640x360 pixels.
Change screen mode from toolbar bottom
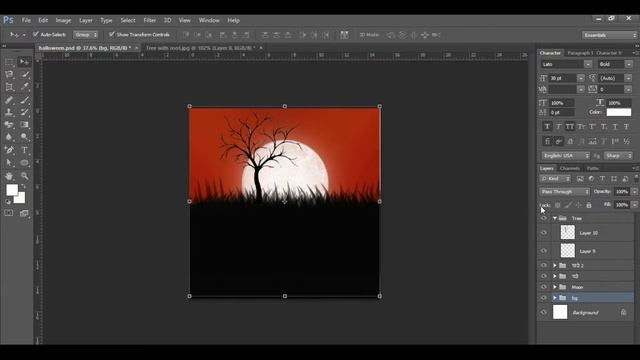click(24, 213)
